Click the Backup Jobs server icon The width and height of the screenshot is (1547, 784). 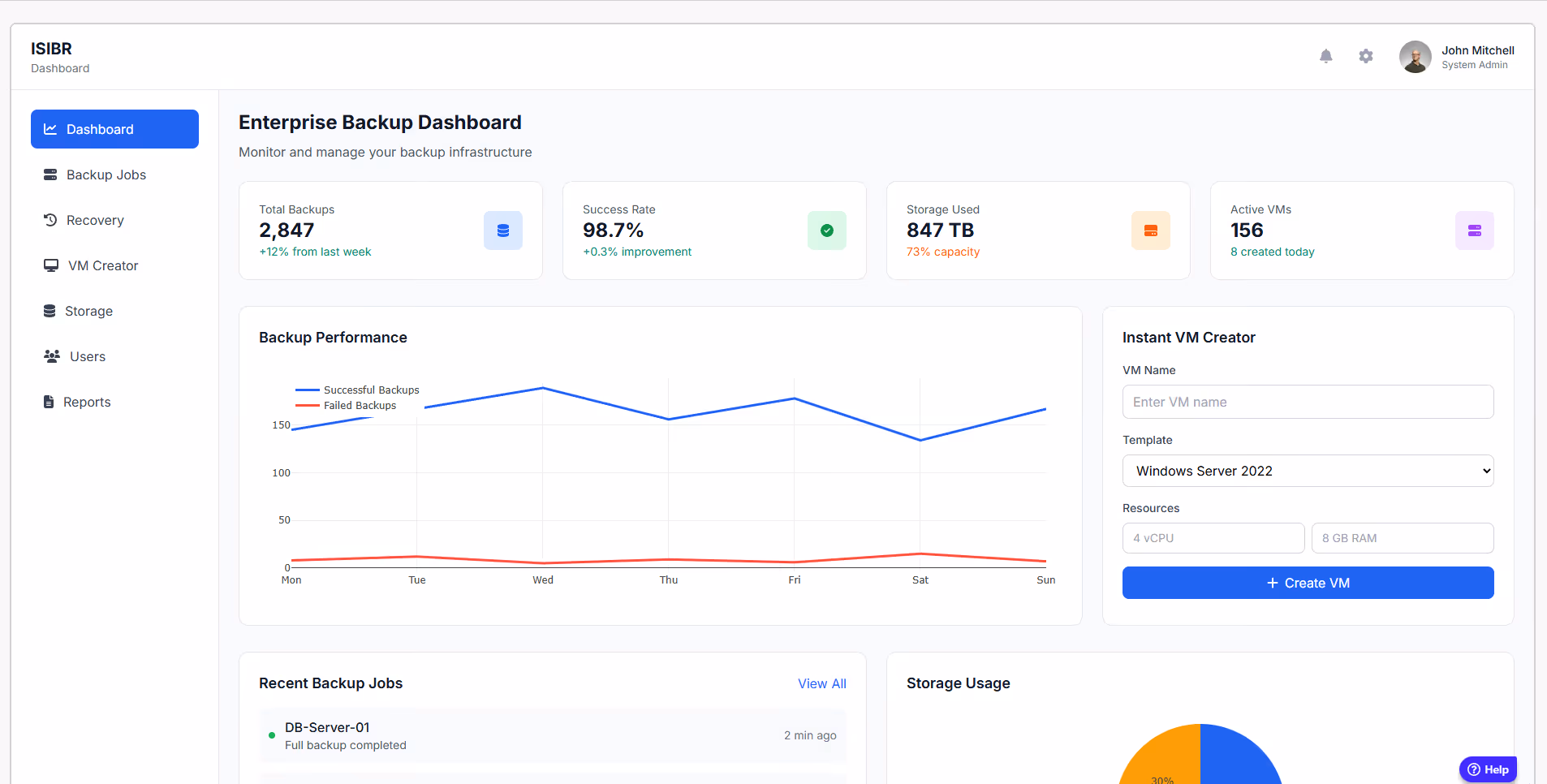(x=50, y=174)
